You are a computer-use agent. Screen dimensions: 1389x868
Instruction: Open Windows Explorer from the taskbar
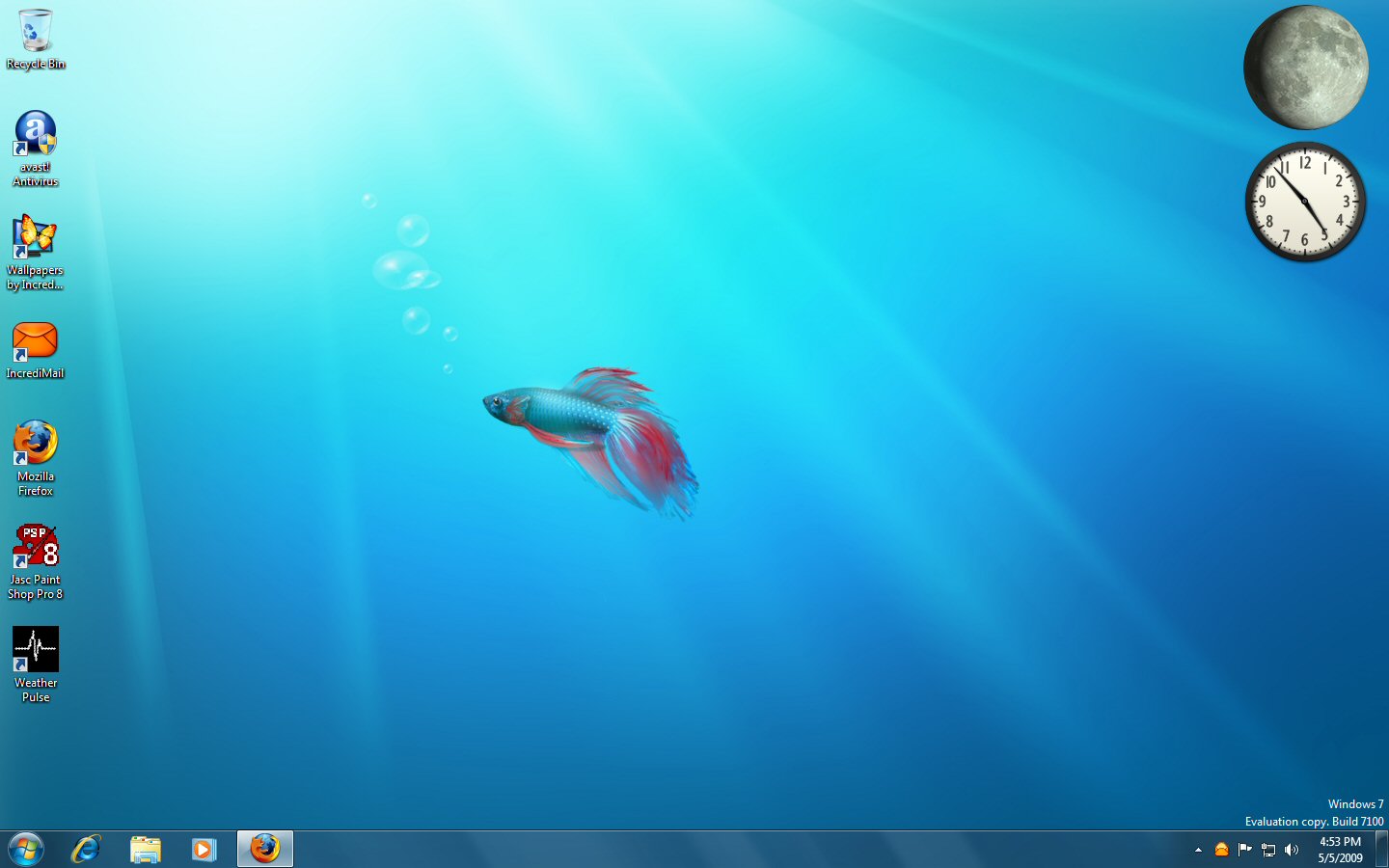(x=145, y=850)
